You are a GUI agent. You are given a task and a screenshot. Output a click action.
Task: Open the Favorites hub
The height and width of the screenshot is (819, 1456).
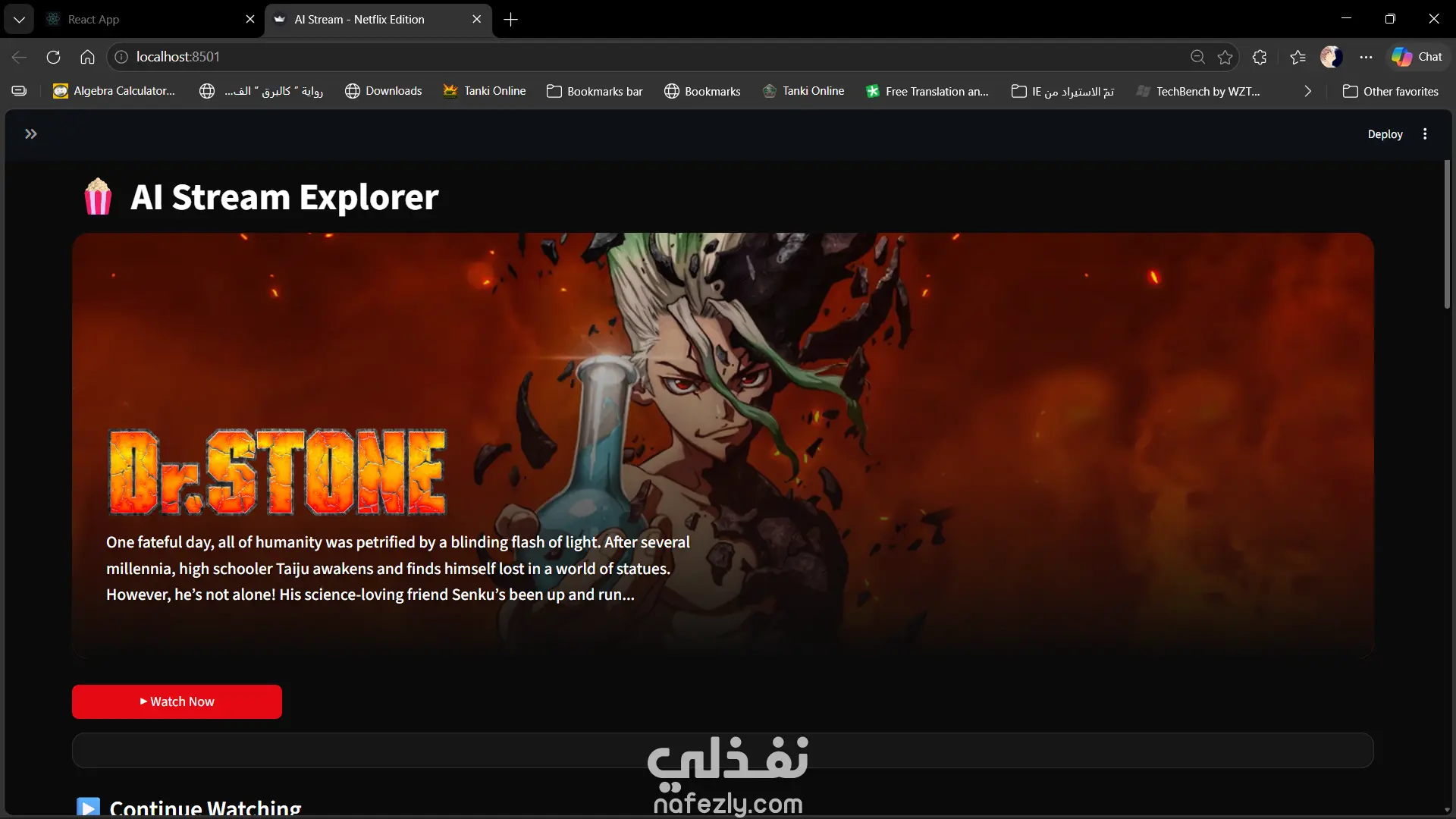1298,57
